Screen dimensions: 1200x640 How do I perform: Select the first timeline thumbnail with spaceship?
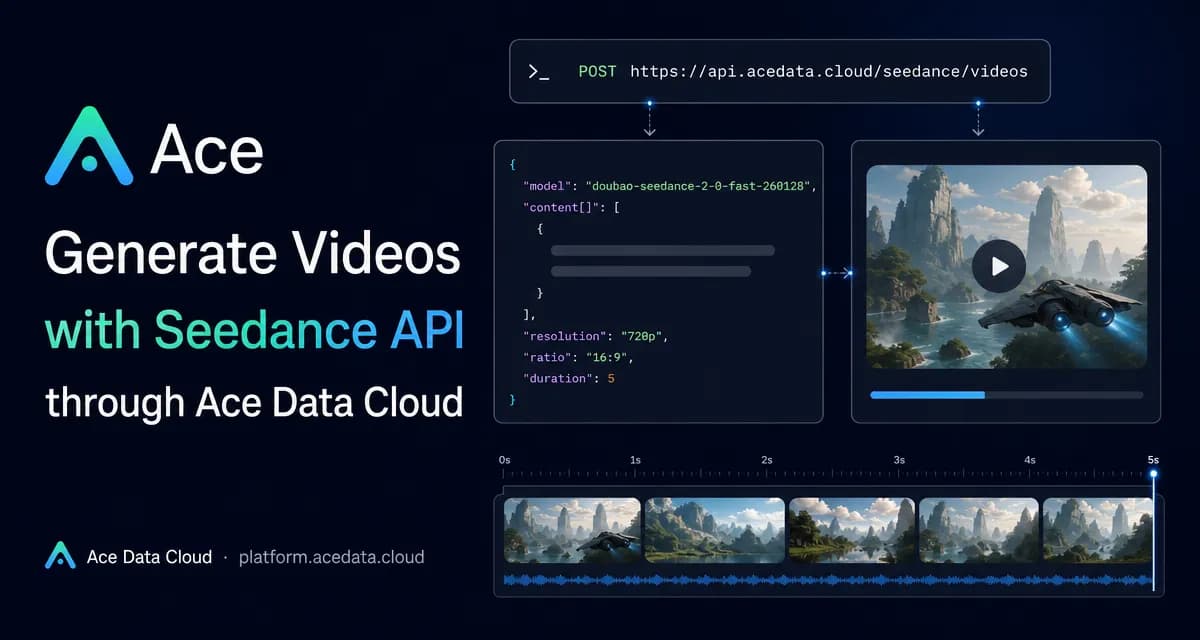coord(572,530)
